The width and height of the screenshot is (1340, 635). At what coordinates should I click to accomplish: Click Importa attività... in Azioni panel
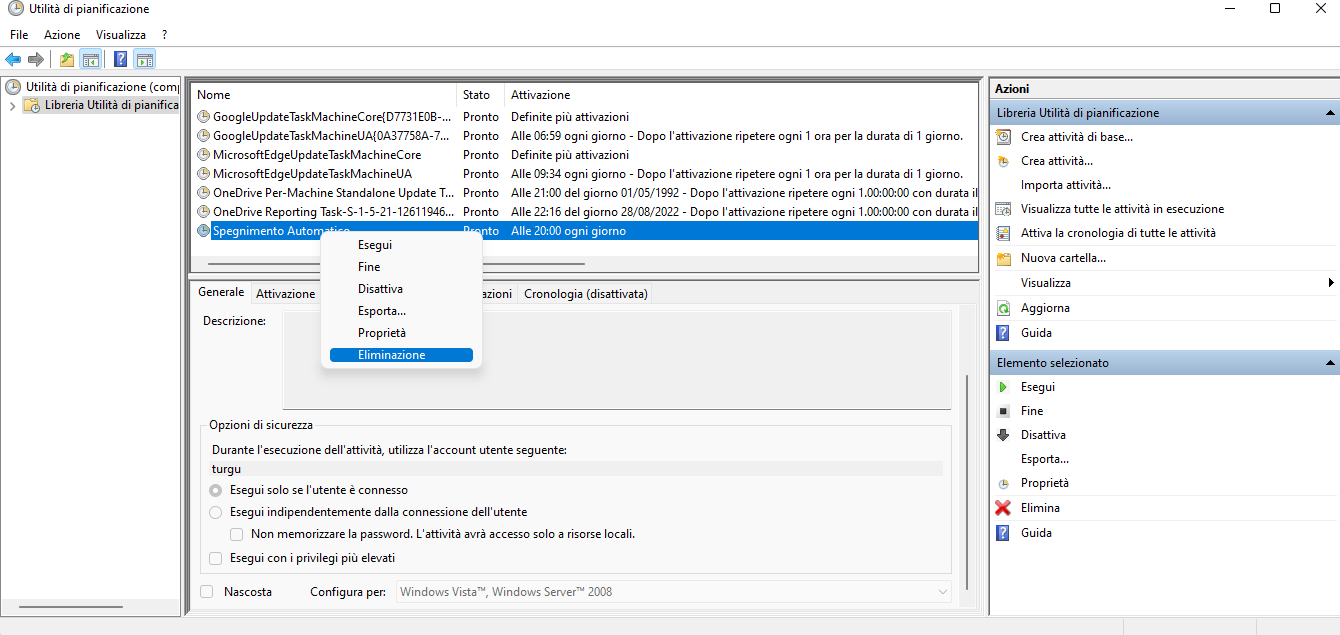[1065, 185]
